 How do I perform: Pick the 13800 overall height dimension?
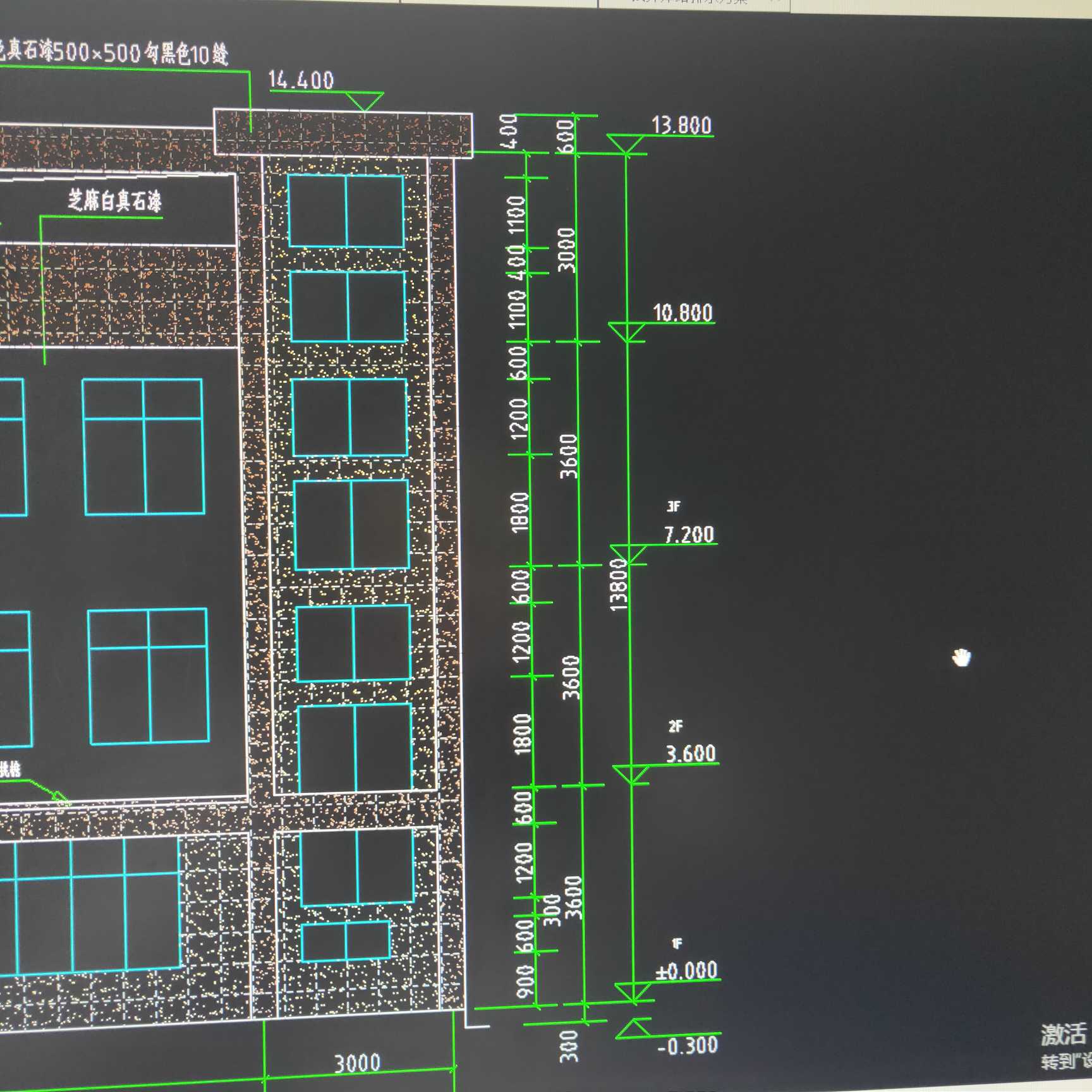point(619,585)
